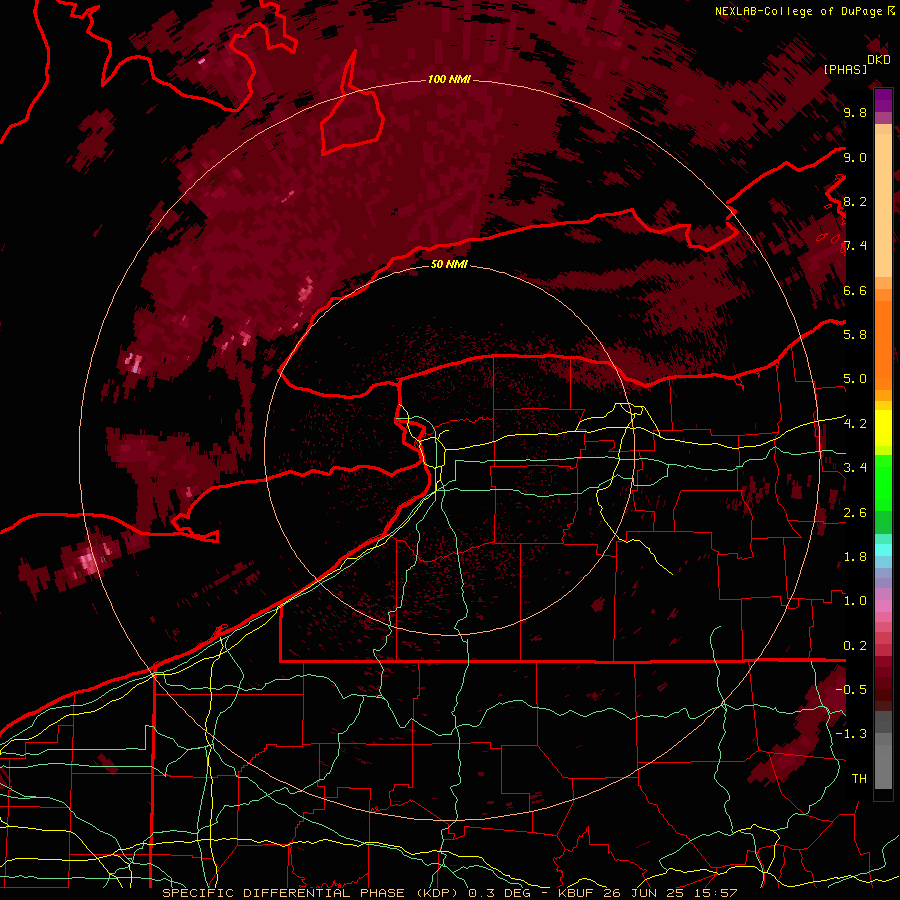Click the 1.8 scale value
The image size is (900, 900).
tap(855, 557)
